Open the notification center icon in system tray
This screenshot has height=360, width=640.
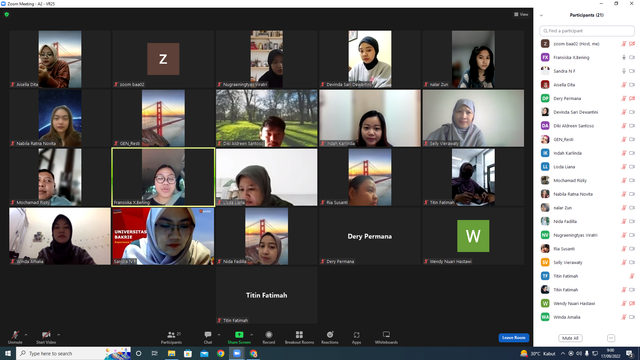630,353
